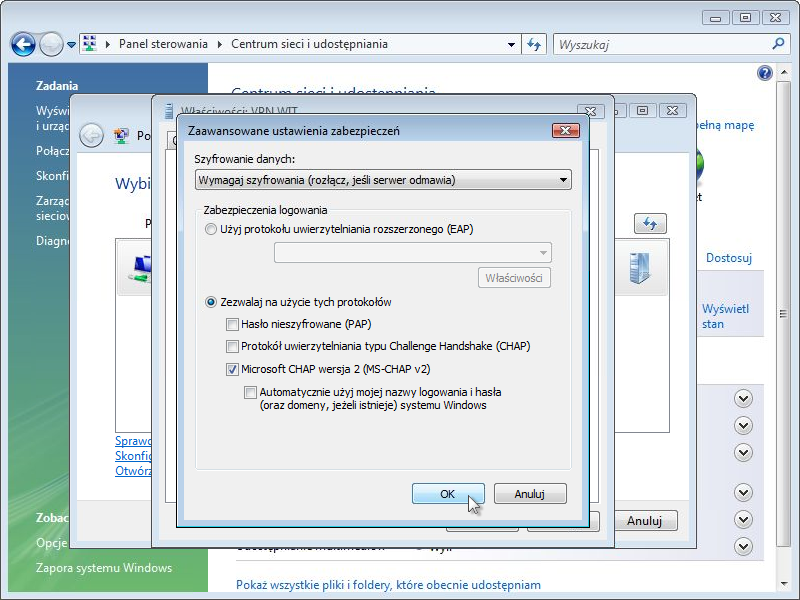Click the refresh icon beside the address bar
This screenshot has width=800, height=600.
coord(534,44)
